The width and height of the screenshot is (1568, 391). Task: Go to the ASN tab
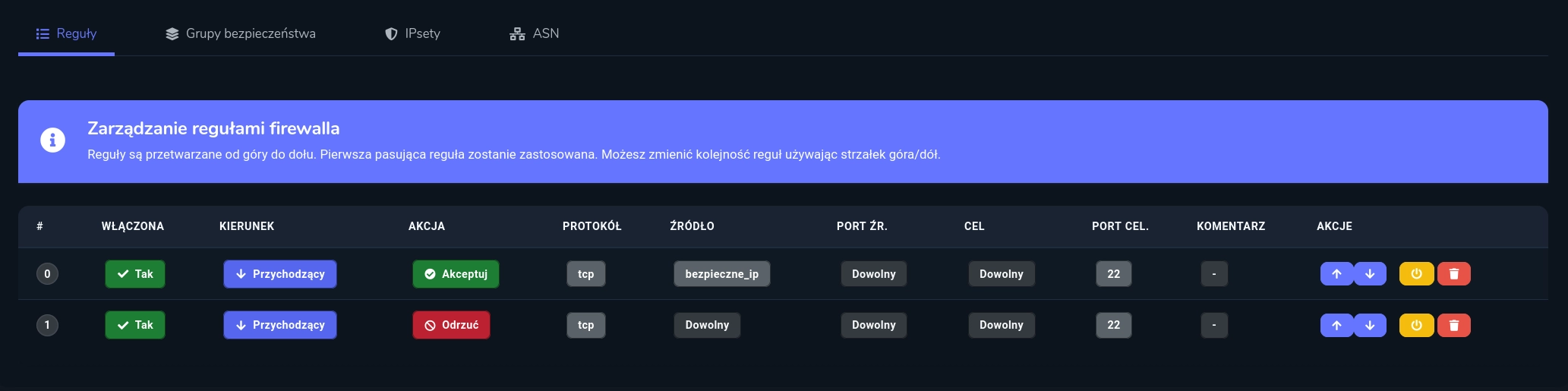(x=535, y=33)
